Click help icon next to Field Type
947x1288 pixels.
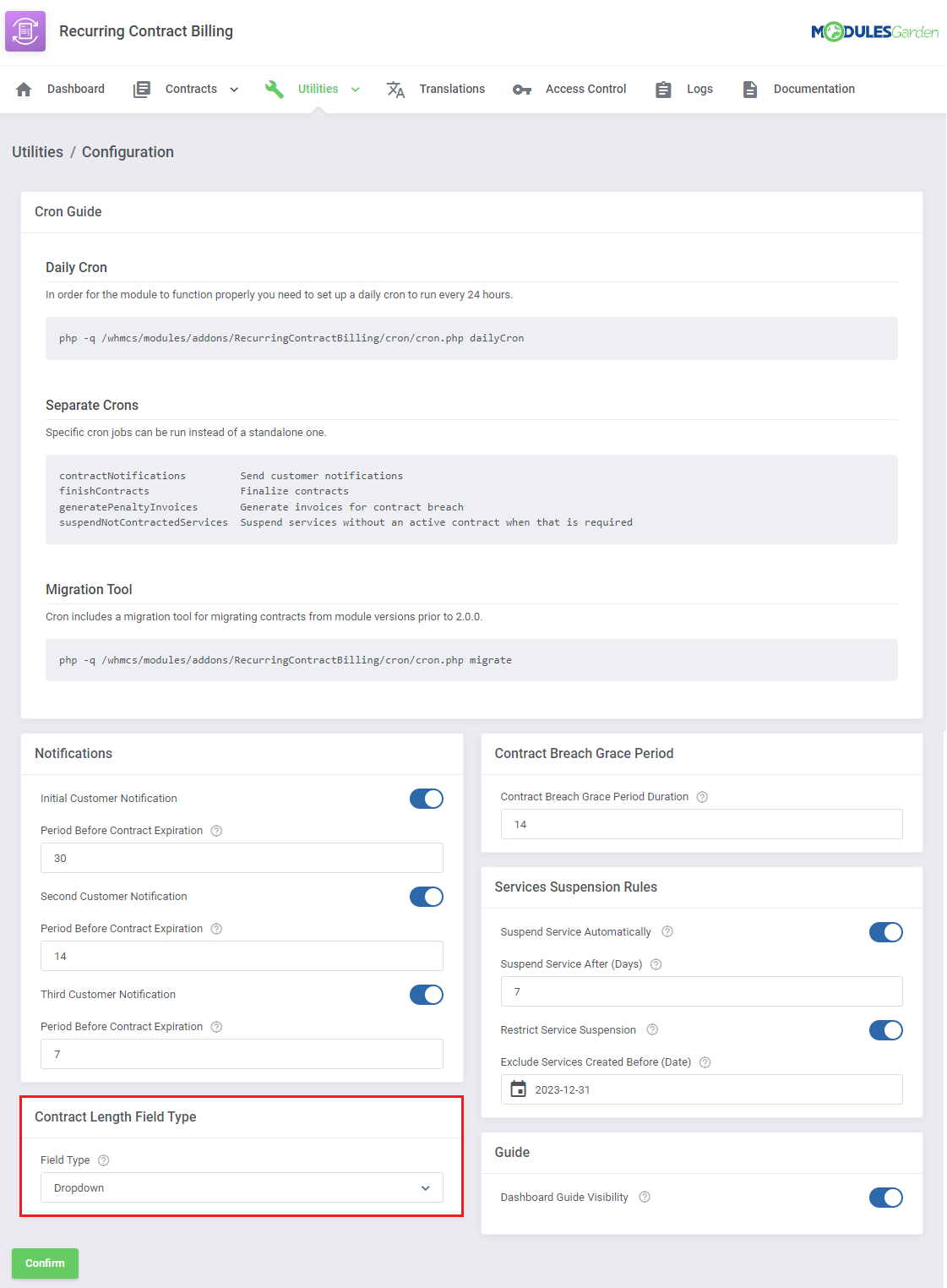pyautogui.click(x=104, y=1160)
